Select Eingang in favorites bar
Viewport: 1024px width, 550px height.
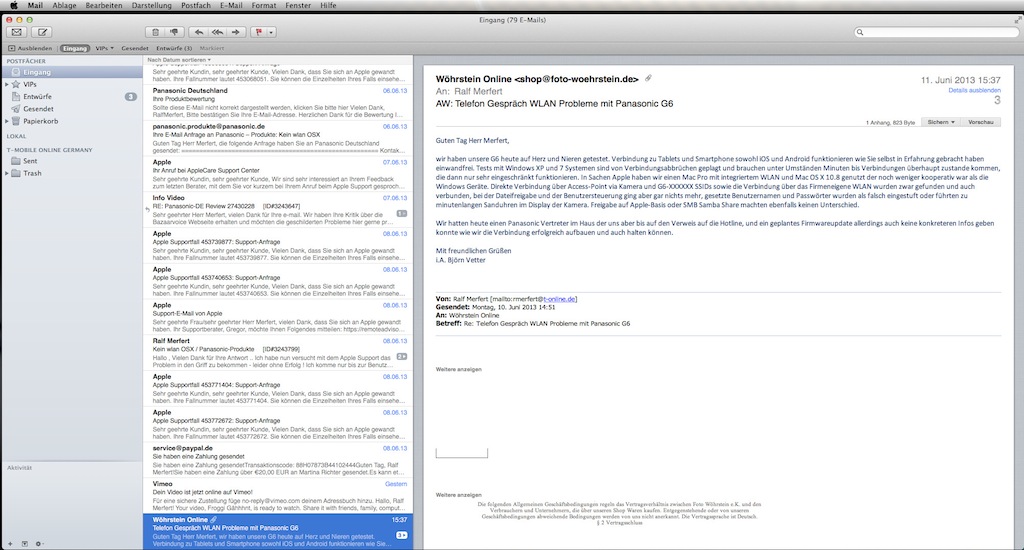pos(74,48)
